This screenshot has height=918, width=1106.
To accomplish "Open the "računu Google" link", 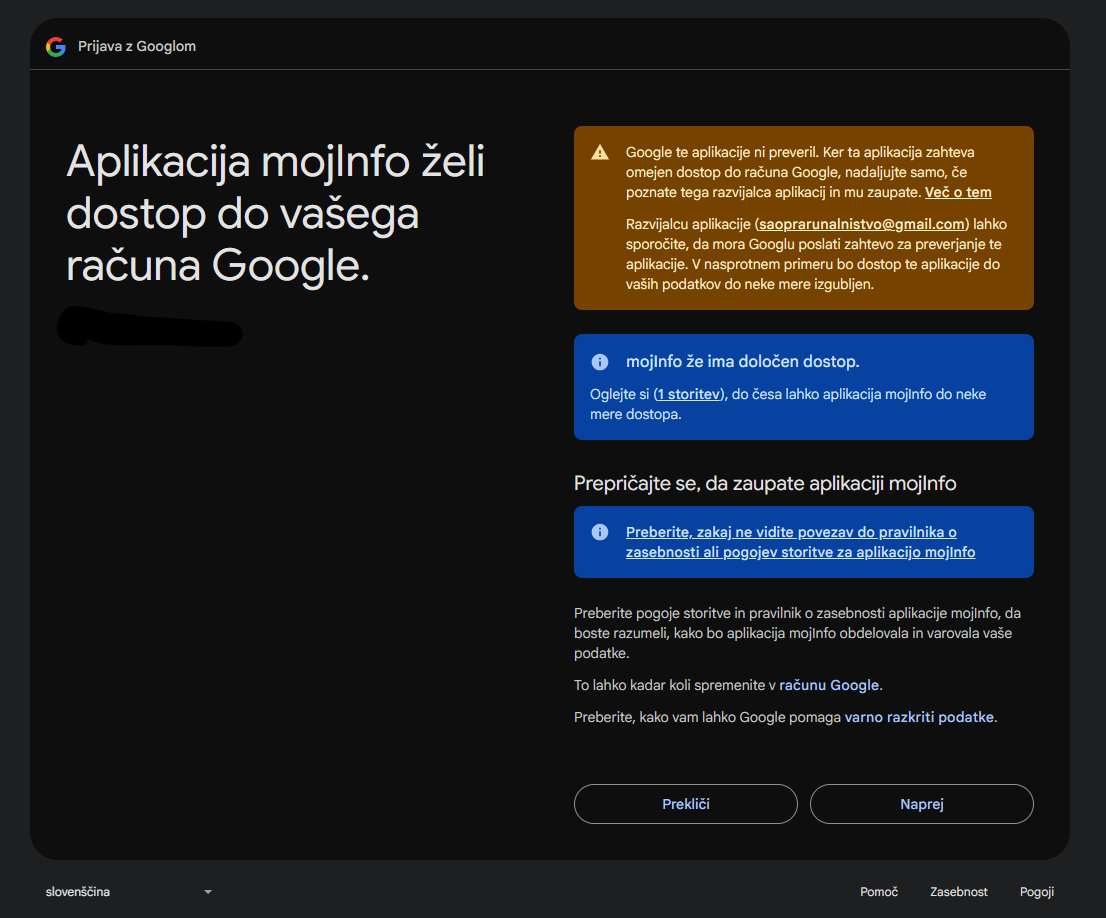I will [x=829, y=685].
